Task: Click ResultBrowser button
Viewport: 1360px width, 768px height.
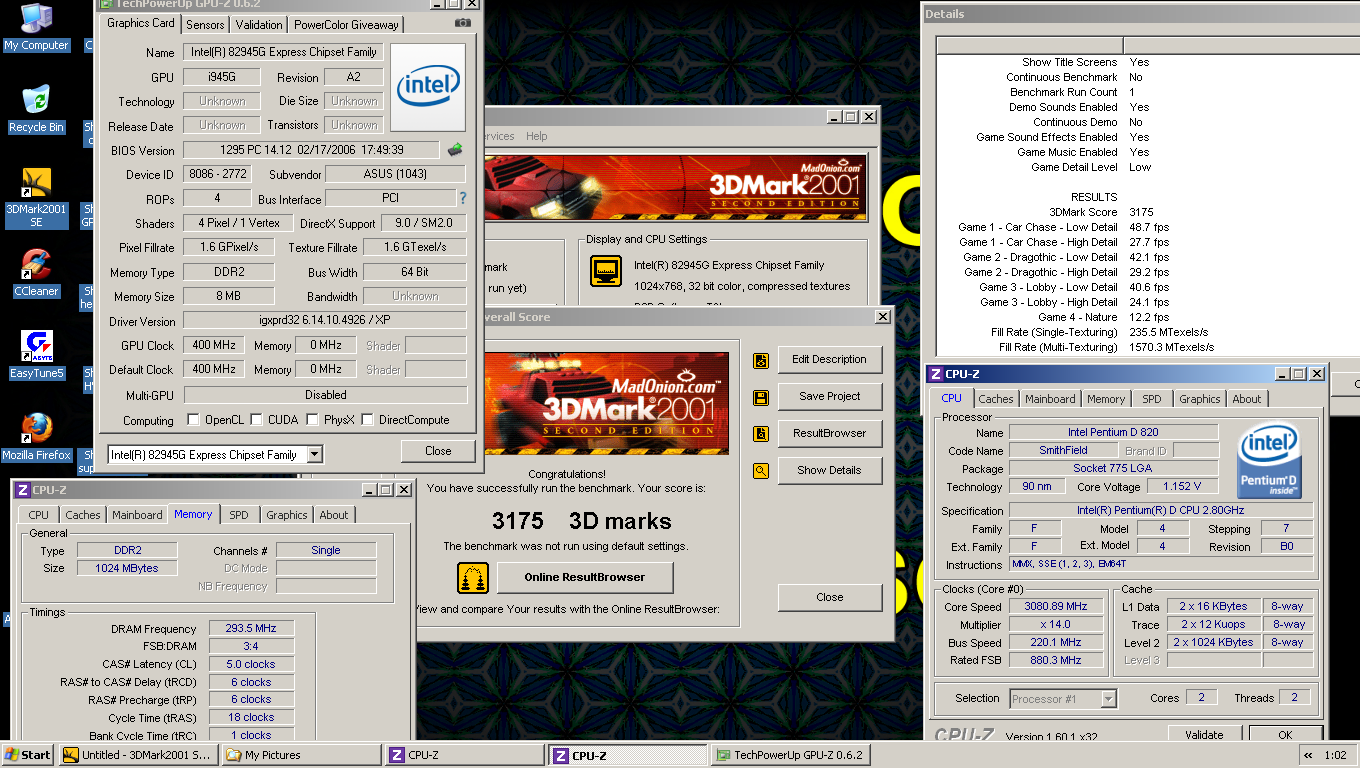Action: click(x=829, y=434)
